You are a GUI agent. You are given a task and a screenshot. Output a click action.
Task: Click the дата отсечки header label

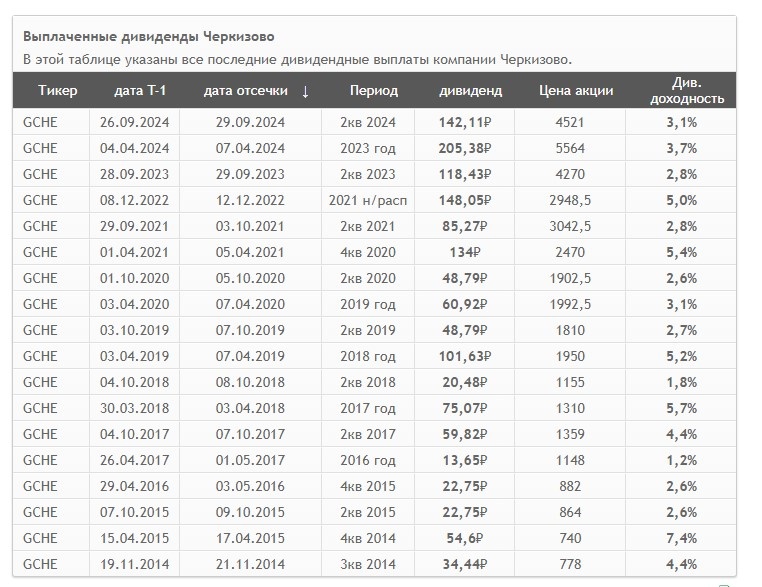[245, 90]
